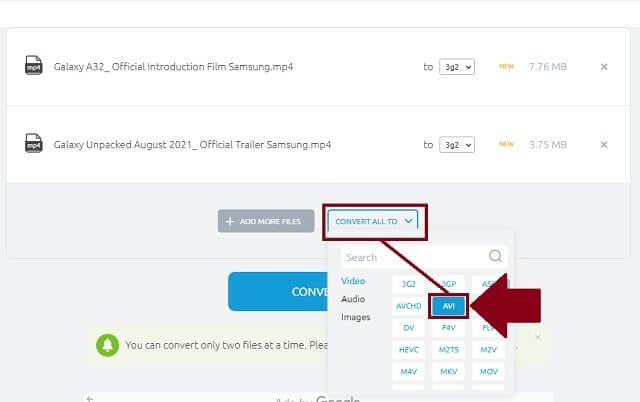Click the big blue Convert button

click(278, 291)
